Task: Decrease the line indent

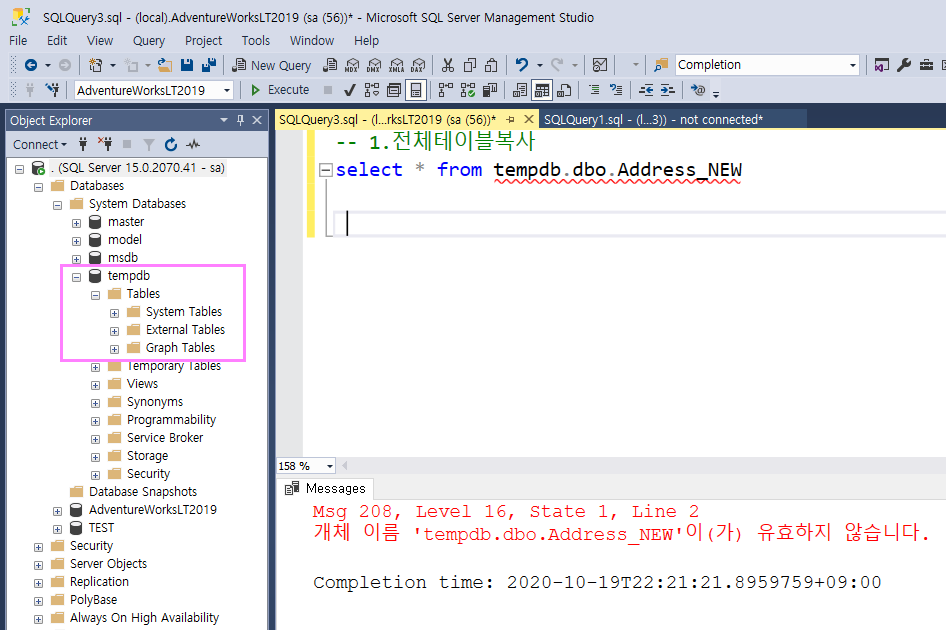Action: [x=646, y=91]
